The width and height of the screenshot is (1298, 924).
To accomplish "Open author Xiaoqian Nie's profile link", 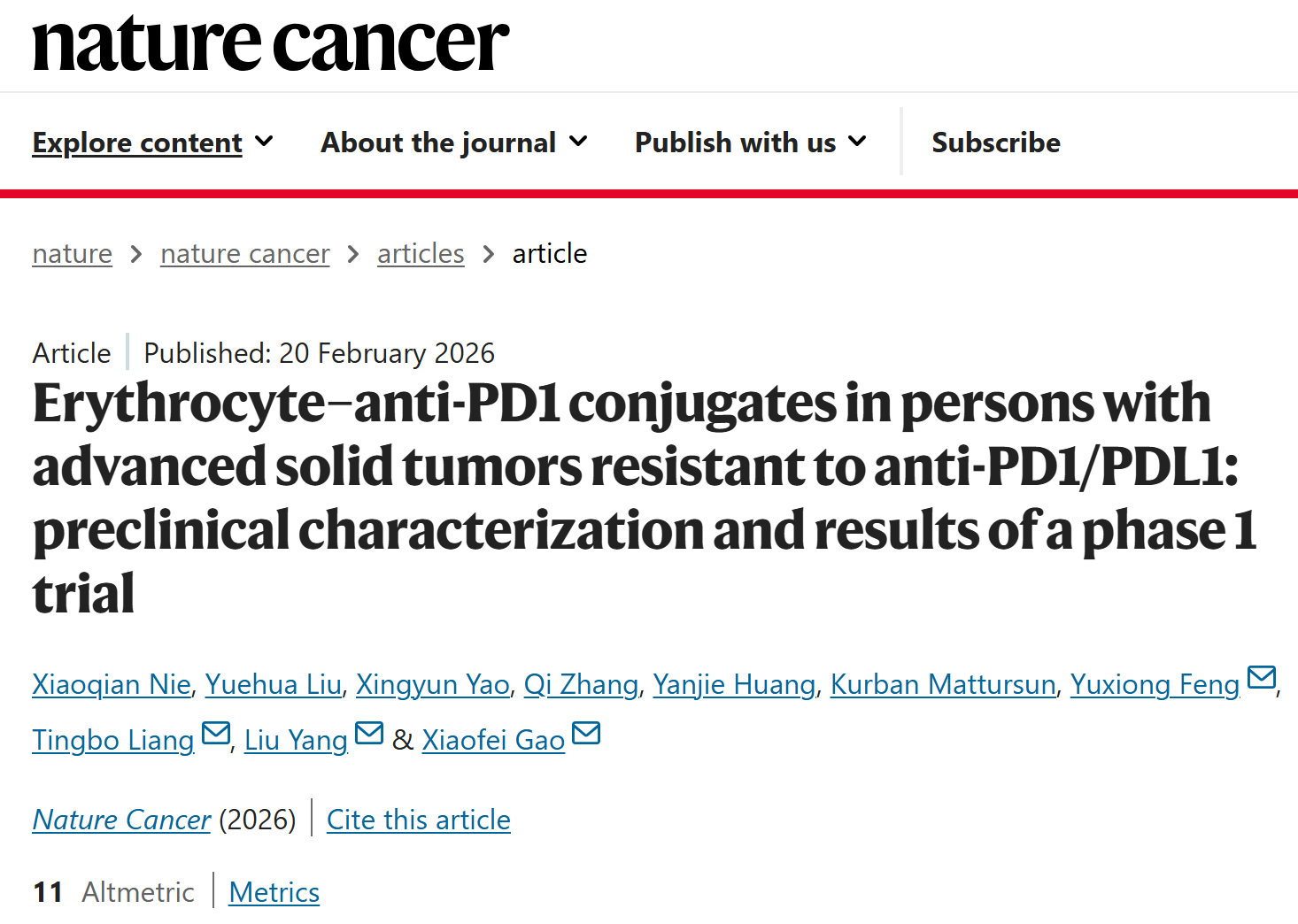I will pos(112,684).
